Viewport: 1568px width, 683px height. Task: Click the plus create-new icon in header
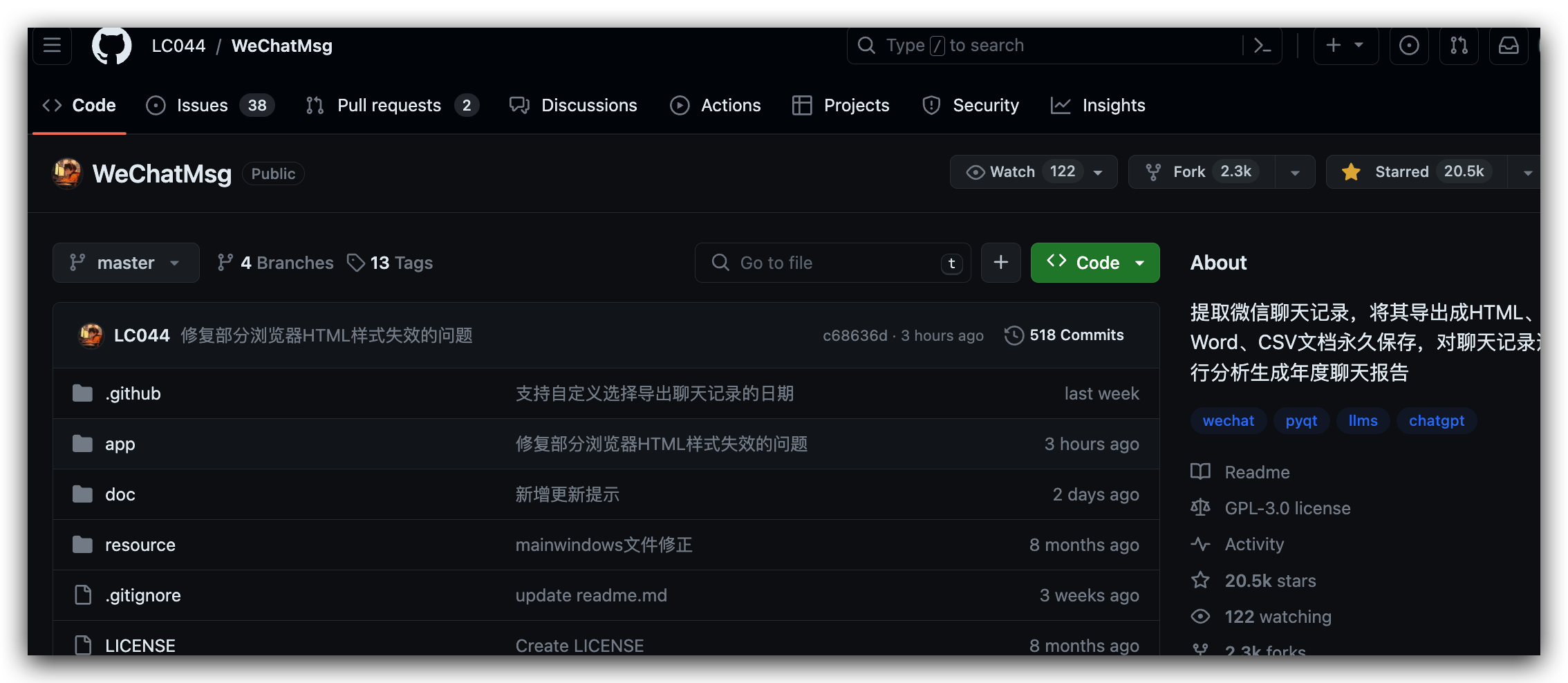pyautogui.click(x=1334, y=46)
